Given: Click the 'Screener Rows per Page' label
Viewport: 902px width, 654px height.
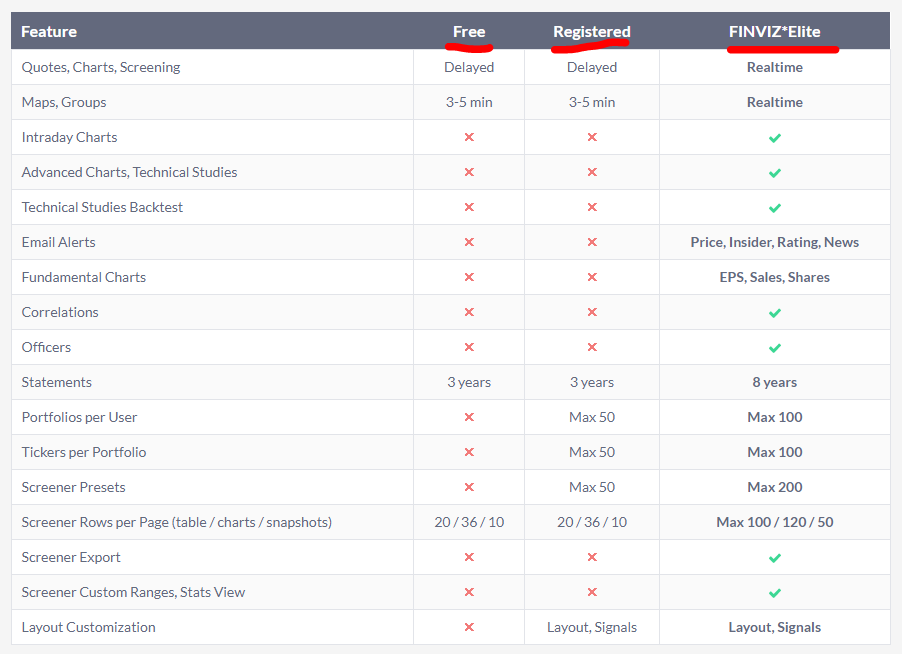Looking at the screenshot, I should tap(177, 522).
